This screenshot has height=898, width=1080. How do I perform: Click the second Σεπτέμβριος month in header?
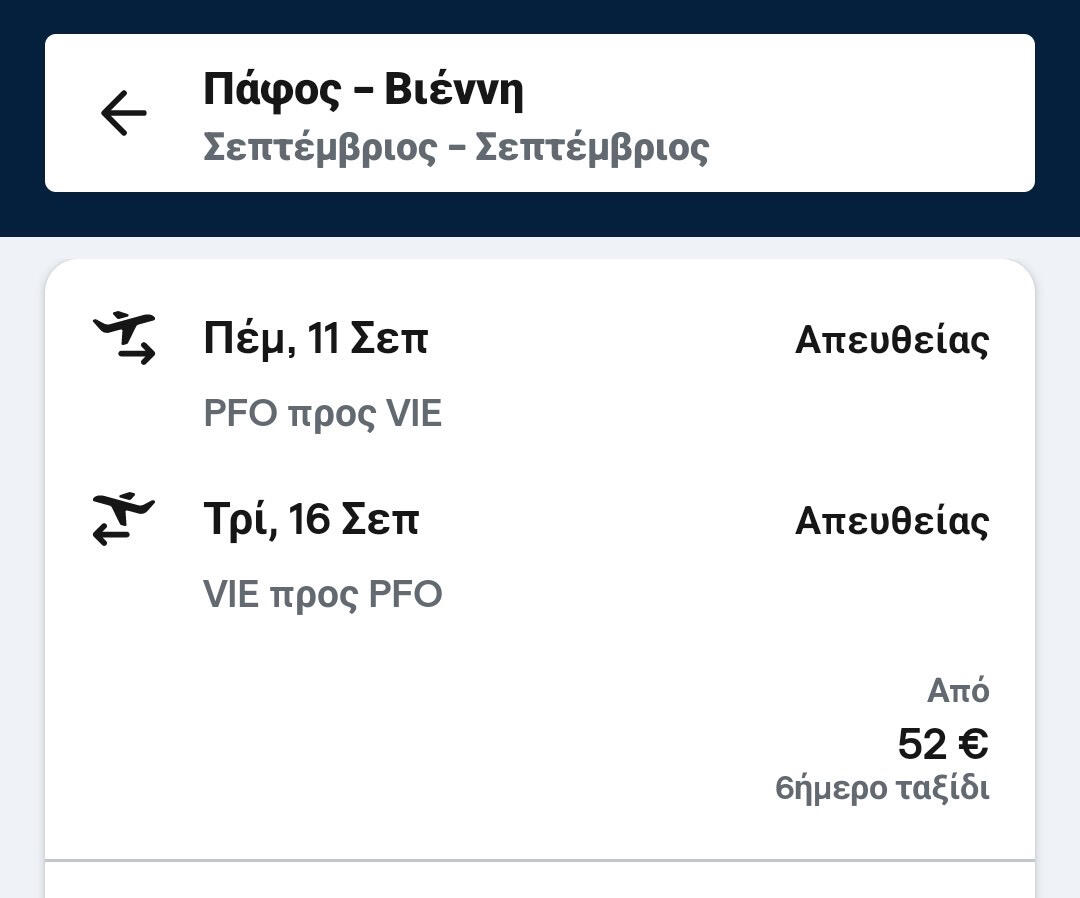pos(592,147)
